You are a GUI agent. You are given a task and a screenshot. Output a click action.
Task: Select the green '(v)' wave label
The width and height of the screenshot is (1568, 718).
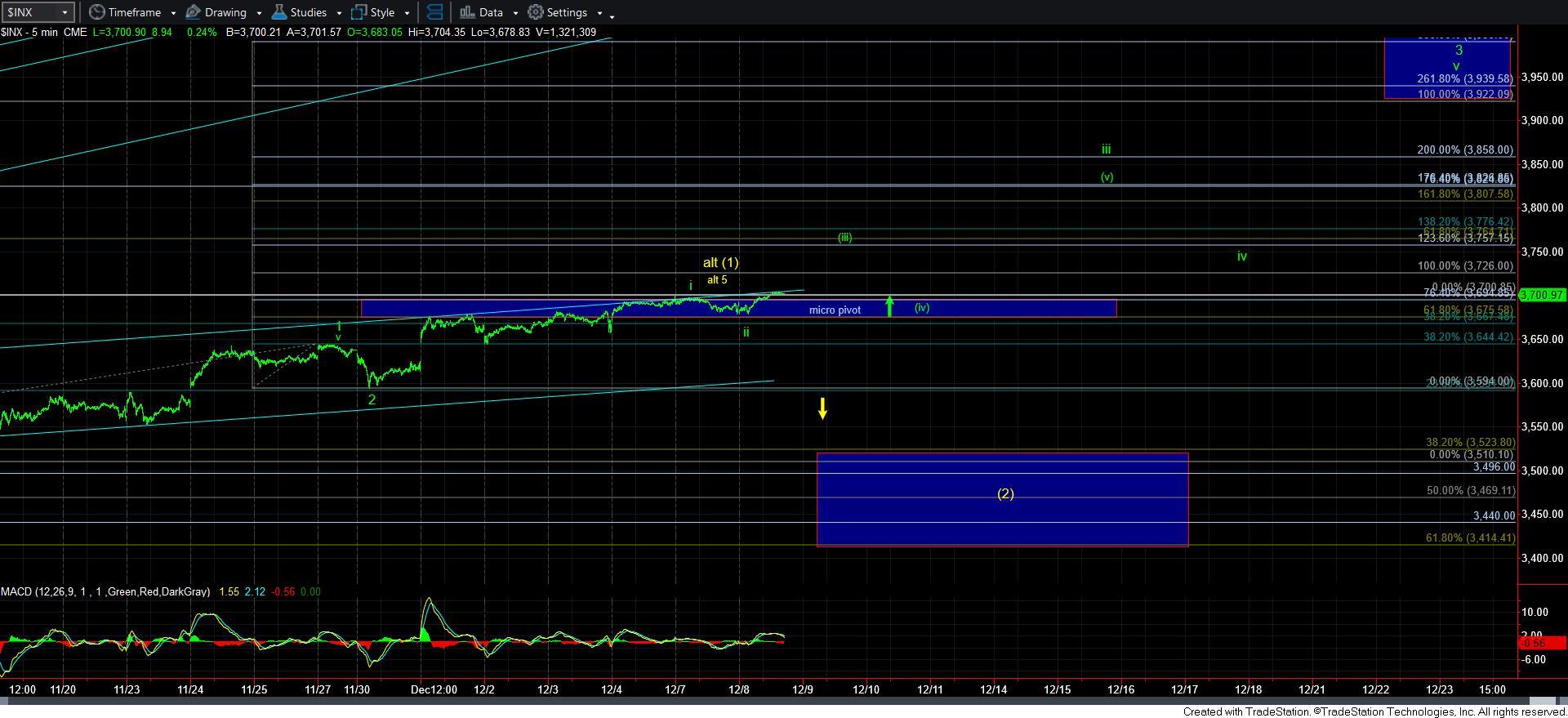tap(1107, 176)
